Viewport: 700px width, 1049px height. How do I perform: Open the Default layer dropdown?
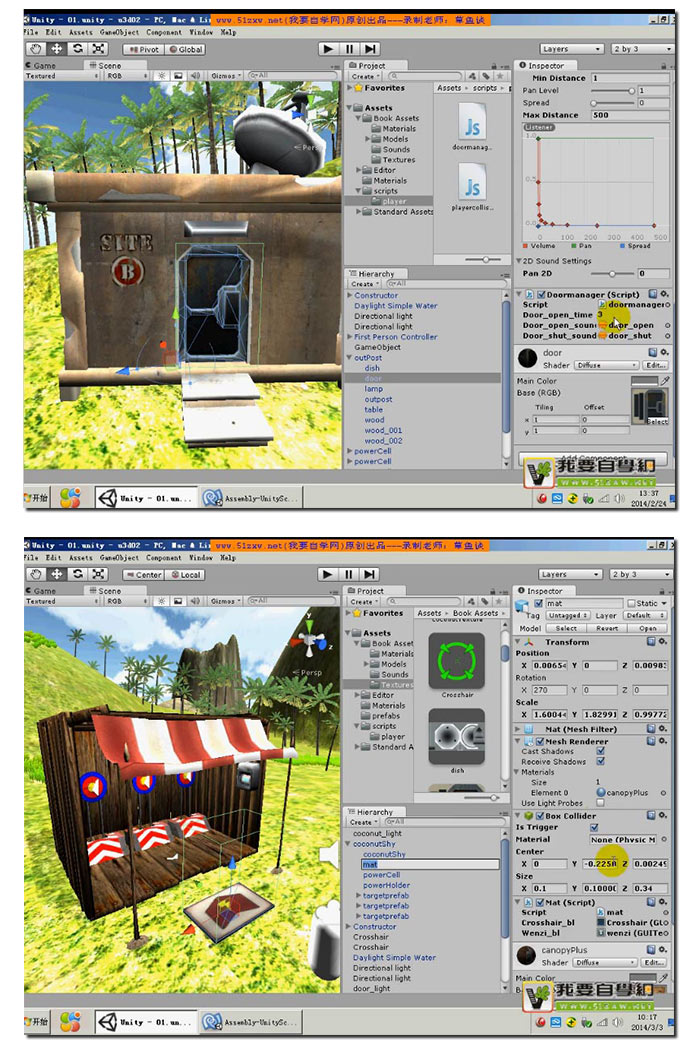click(x=644, y=615)
